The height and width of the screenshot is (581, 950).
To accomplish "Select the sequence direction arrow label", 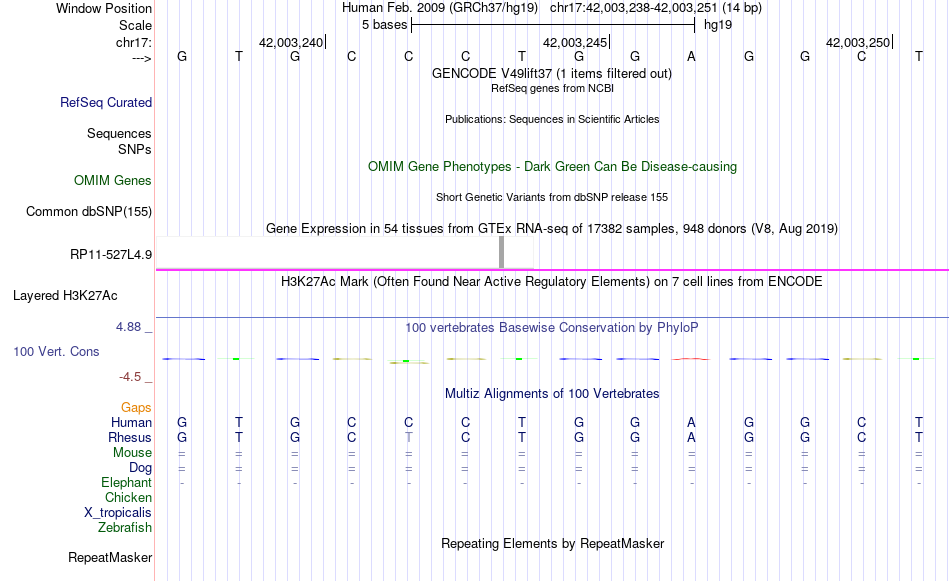I will pyautogui.click(x=142, y=58).
